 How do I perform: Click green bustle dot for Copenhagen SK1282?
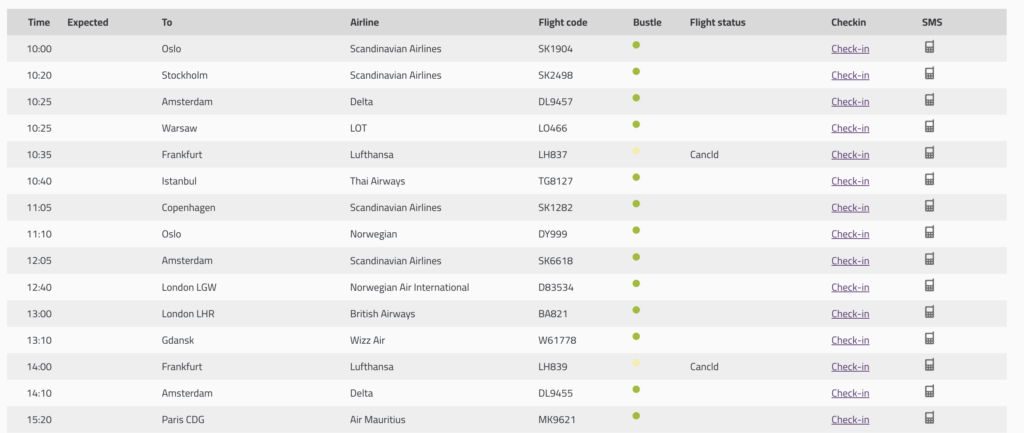pos(636,204)
